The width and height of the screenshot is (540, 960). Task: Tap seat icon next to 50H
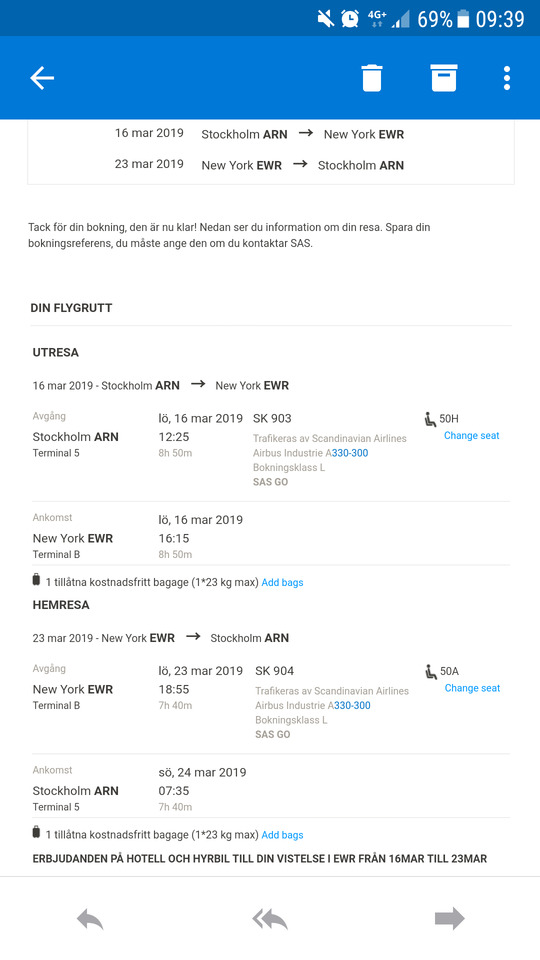tap(430, 419)
